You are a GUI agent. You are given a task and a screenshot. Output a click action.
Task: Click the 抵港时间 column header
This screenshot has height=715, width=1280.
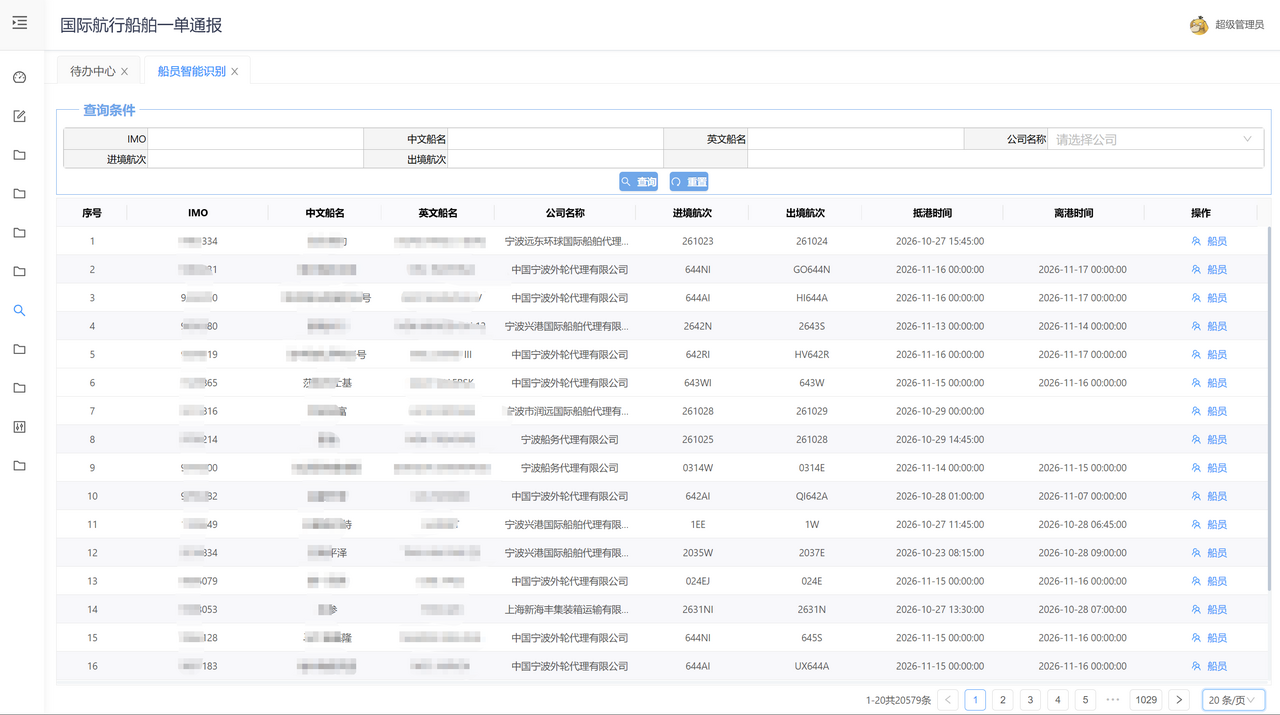click(932, 213)
